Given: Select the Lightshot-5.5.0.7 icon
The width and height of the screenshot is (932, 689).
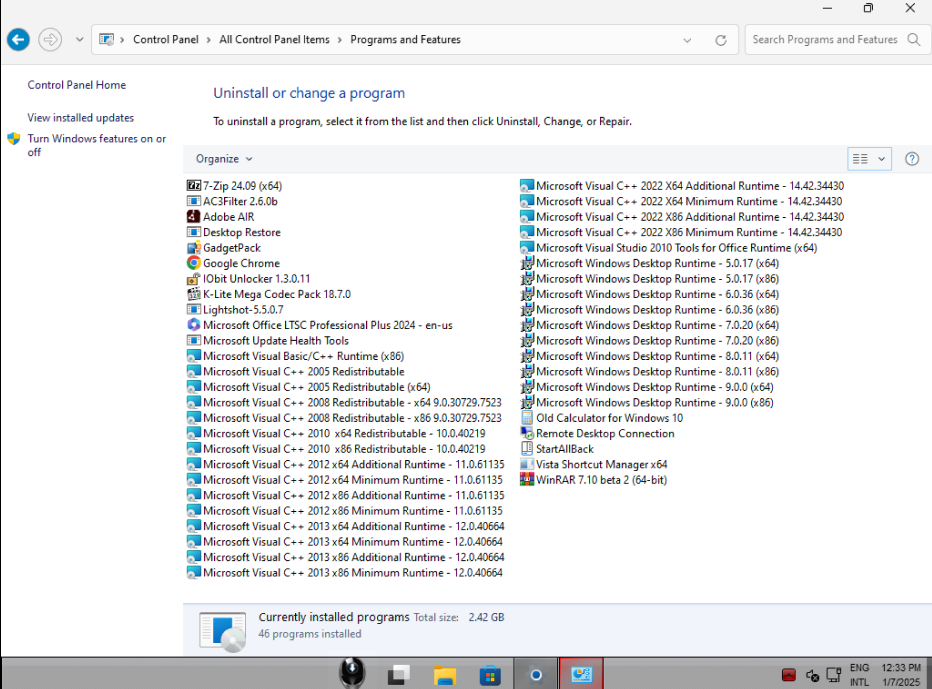Looking at the screenshot, I should (194, 309).
